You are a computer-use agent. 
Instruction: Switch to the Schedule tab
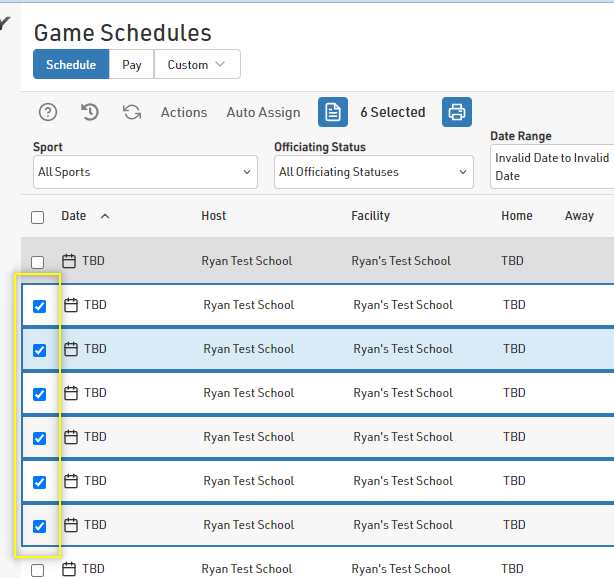tap(71, 65)
